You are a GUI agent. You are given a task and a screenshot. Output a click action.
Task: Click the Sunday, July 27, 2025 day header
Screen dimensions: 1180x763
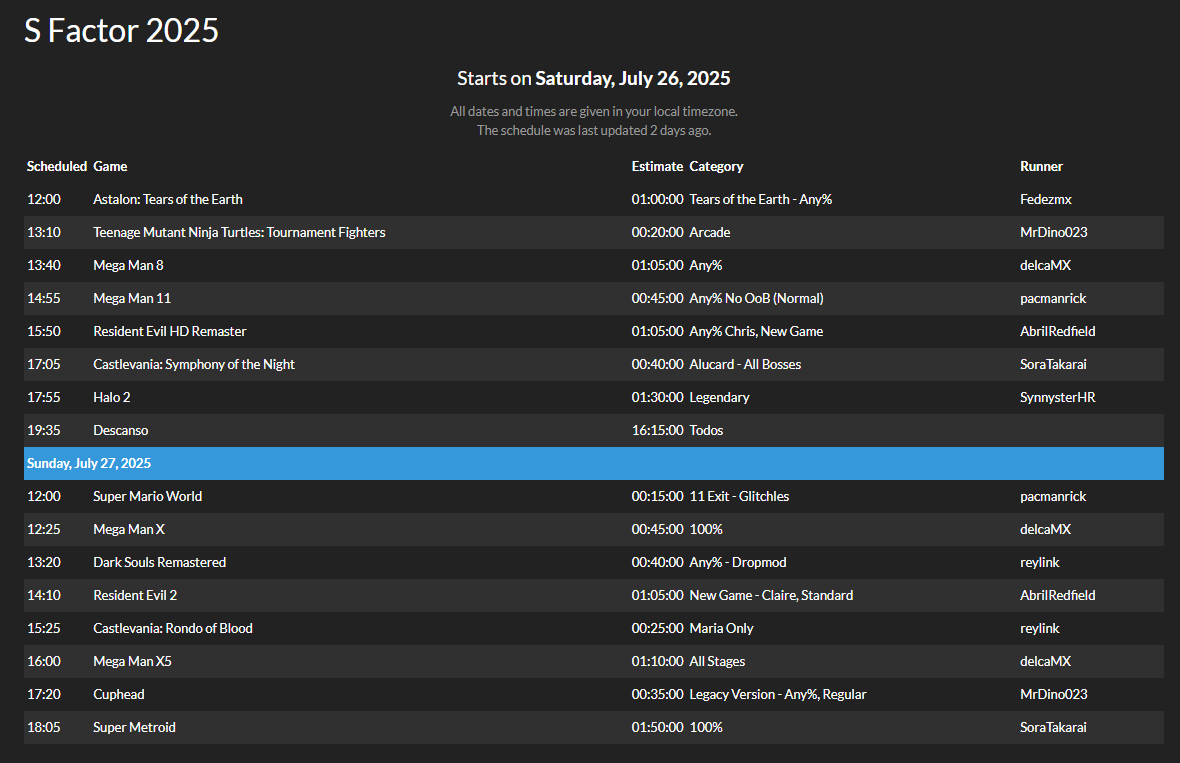(x=594, y=464)
